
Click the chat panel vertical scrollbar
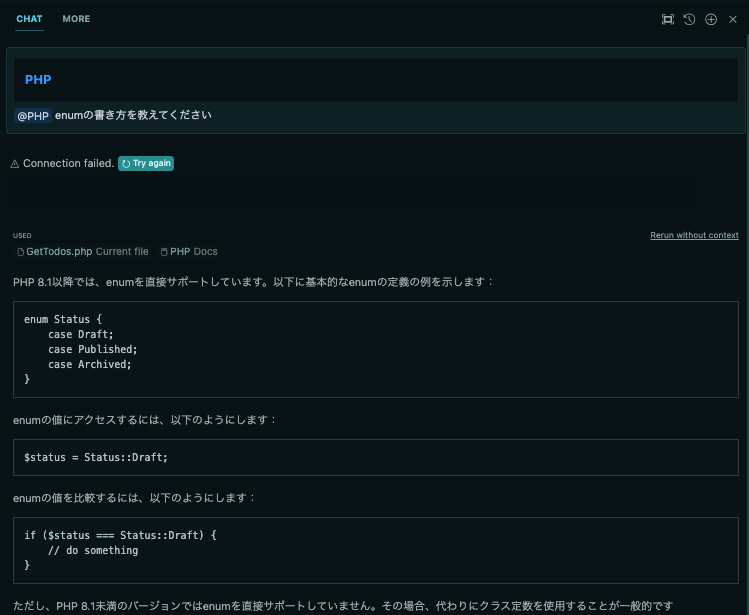(x=747, y=325)
